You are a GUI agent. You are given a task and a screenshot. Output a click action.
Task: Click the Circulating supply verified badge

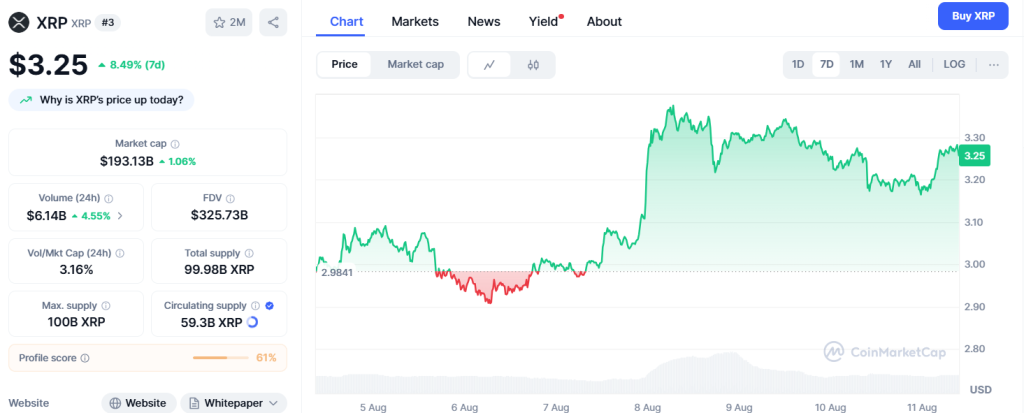click(269, 305)
